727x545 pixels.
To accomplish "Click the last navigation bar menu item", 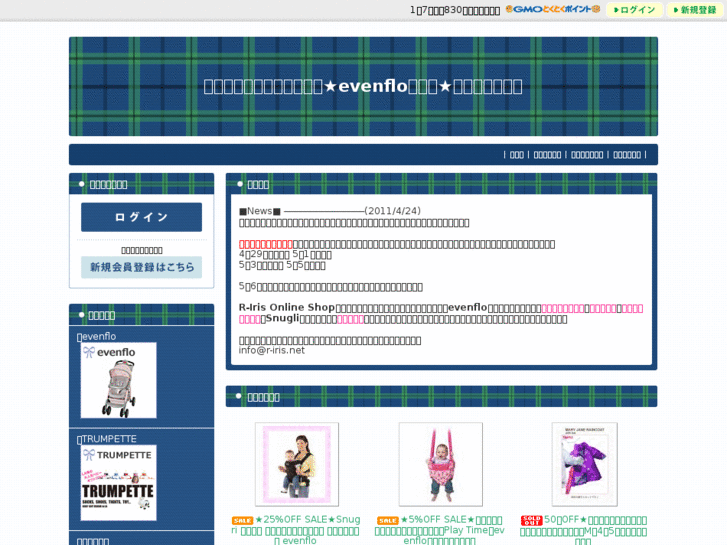I will 627,155.
